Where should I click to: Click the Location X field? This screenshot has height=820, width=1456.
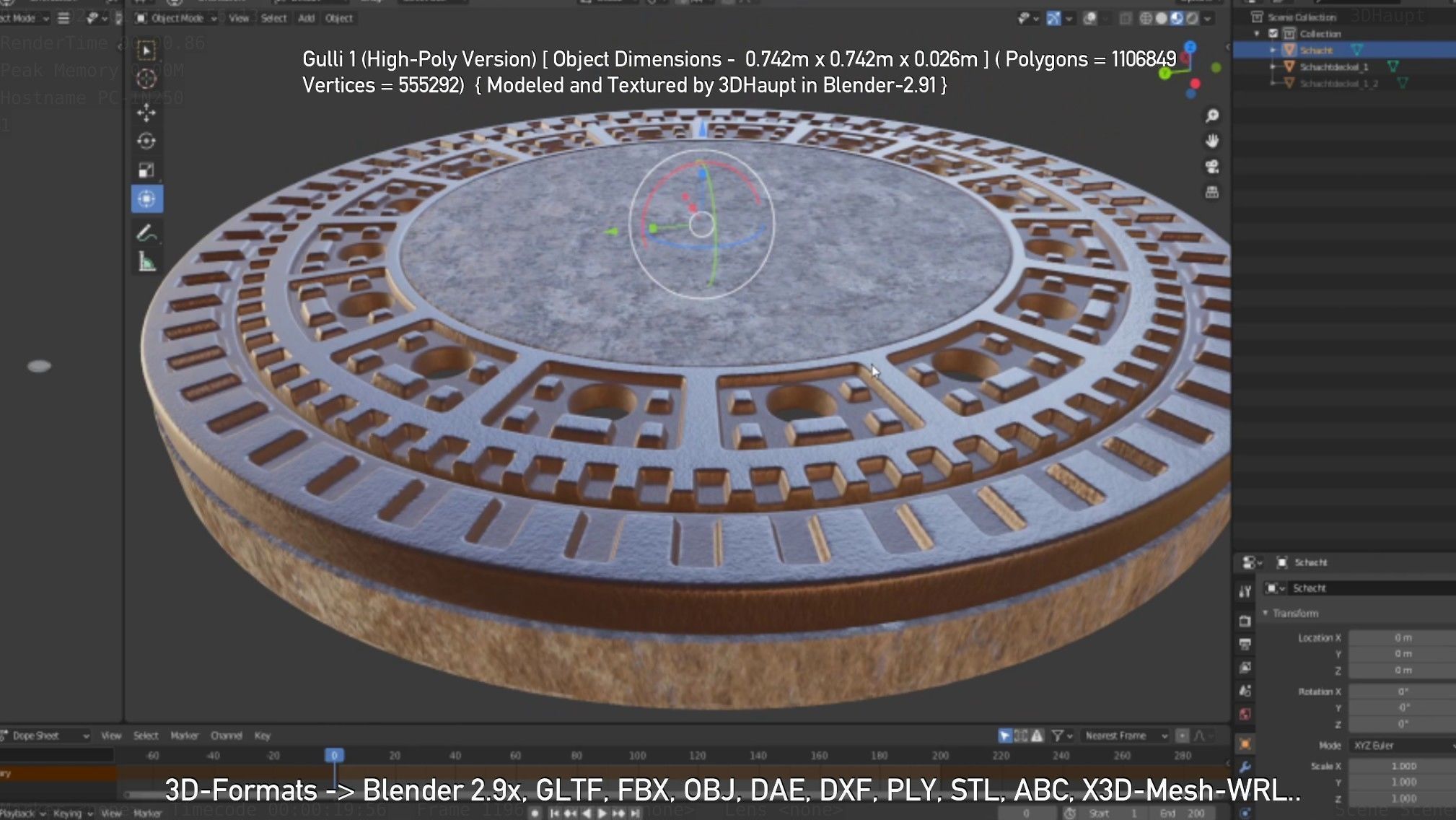(1402, 637)
